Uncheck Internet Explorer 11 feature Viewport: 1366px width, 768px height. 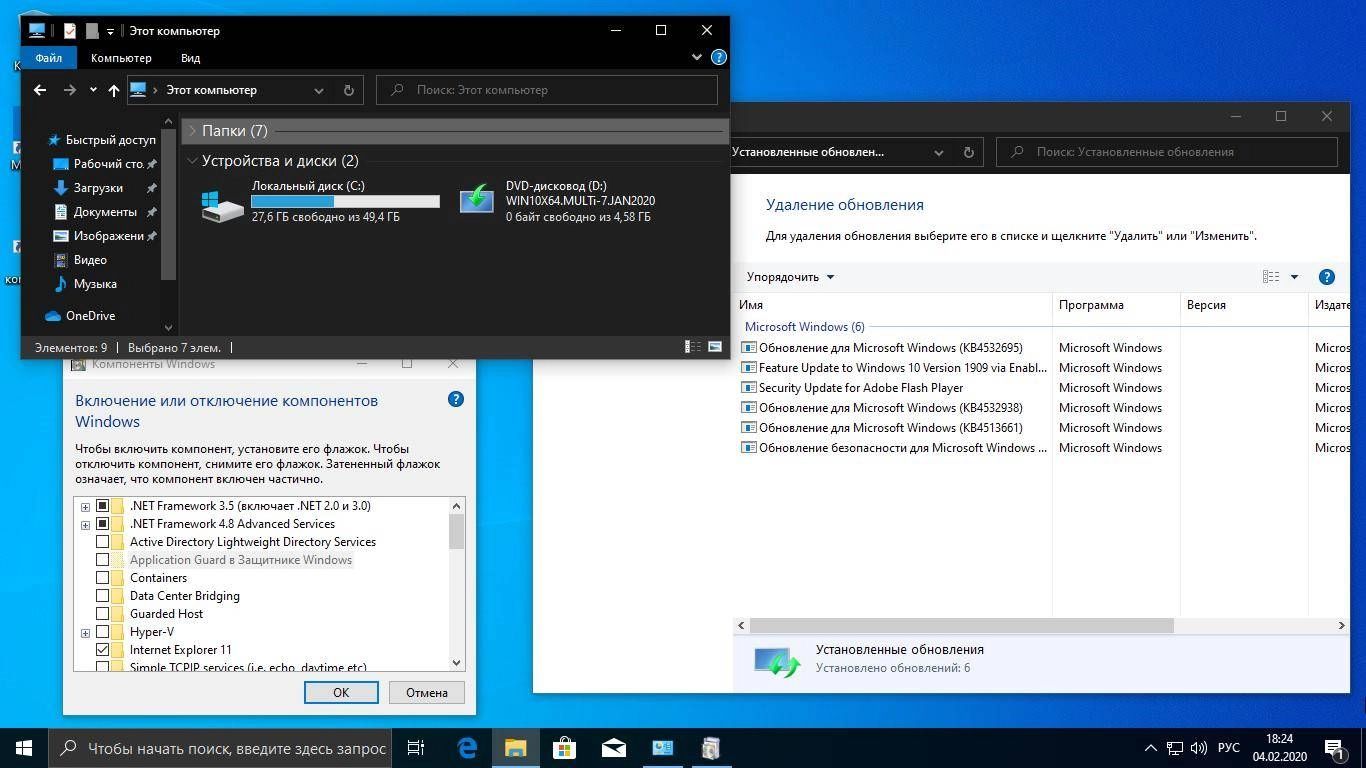pos(102,650)
